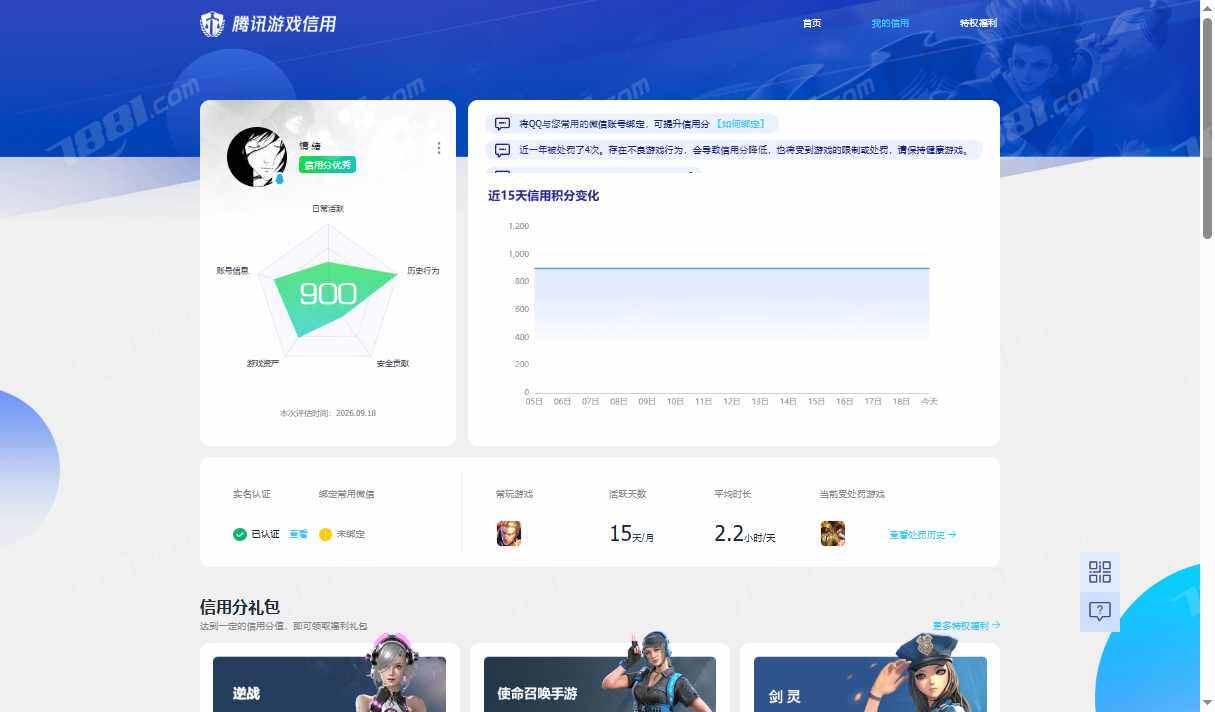Click the 腾讯游戏信用 logo
This screenshot has height=712, width=1215.
click(268, 24)
